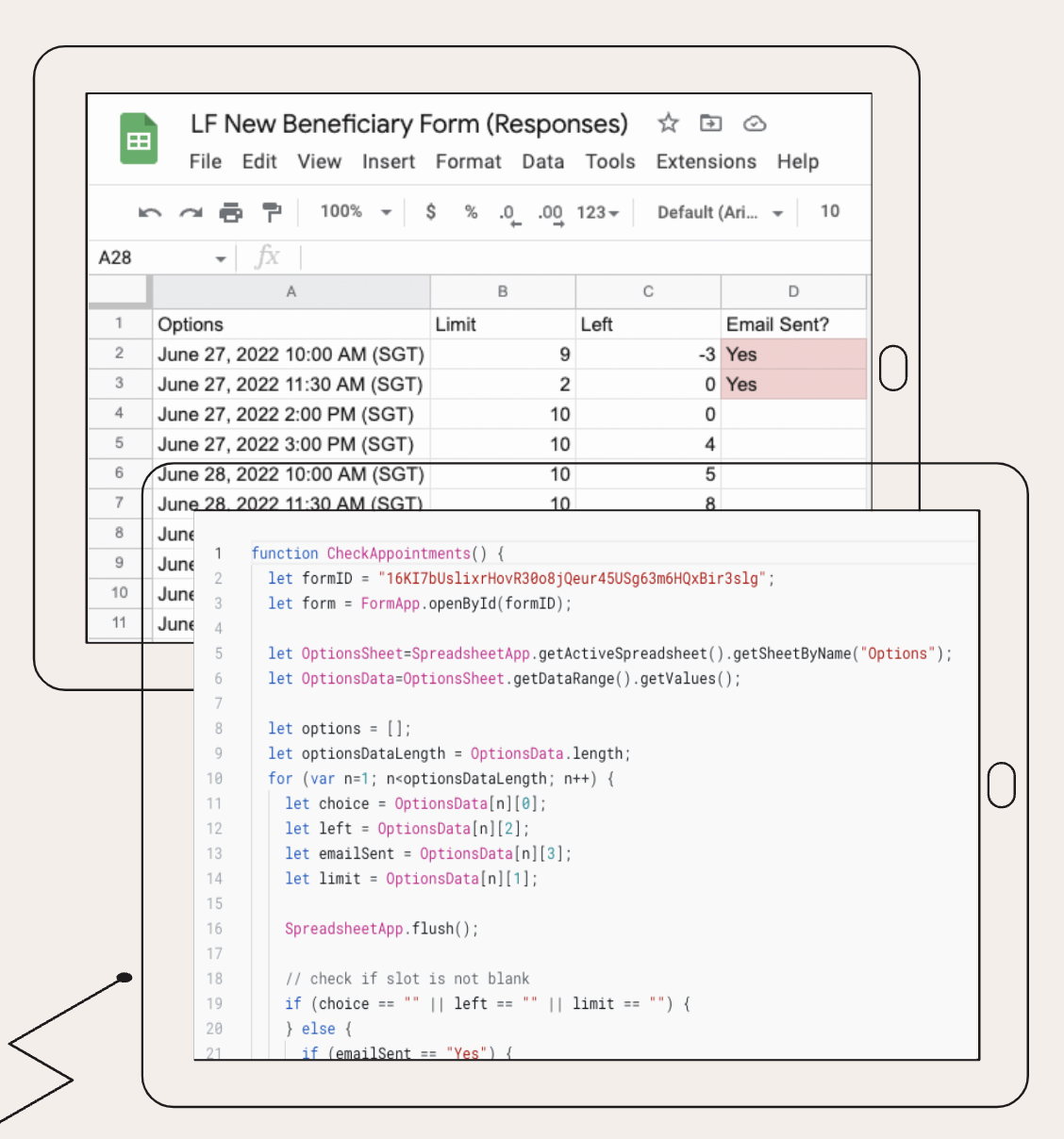
Task: Click the move to folder icon
Action: (710, 124)
